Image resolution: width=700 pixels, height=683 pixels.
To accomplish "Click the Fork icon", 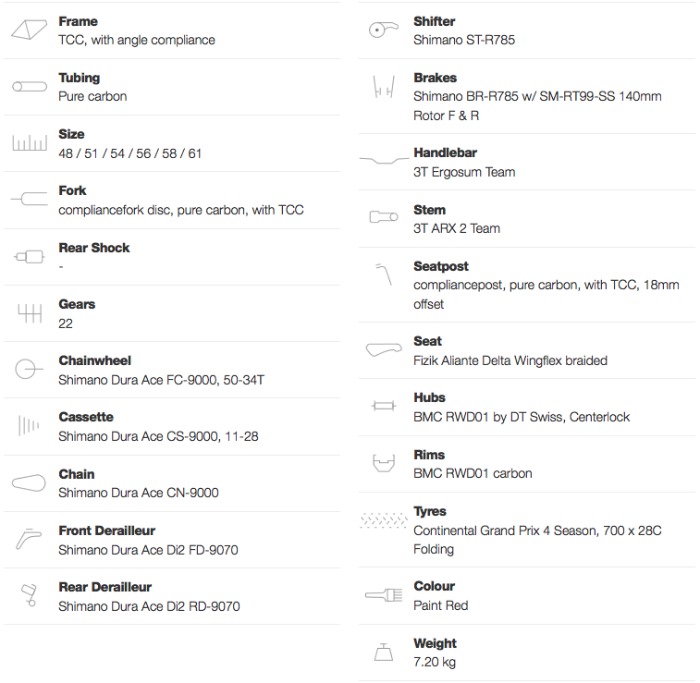I will coord(29,199).
